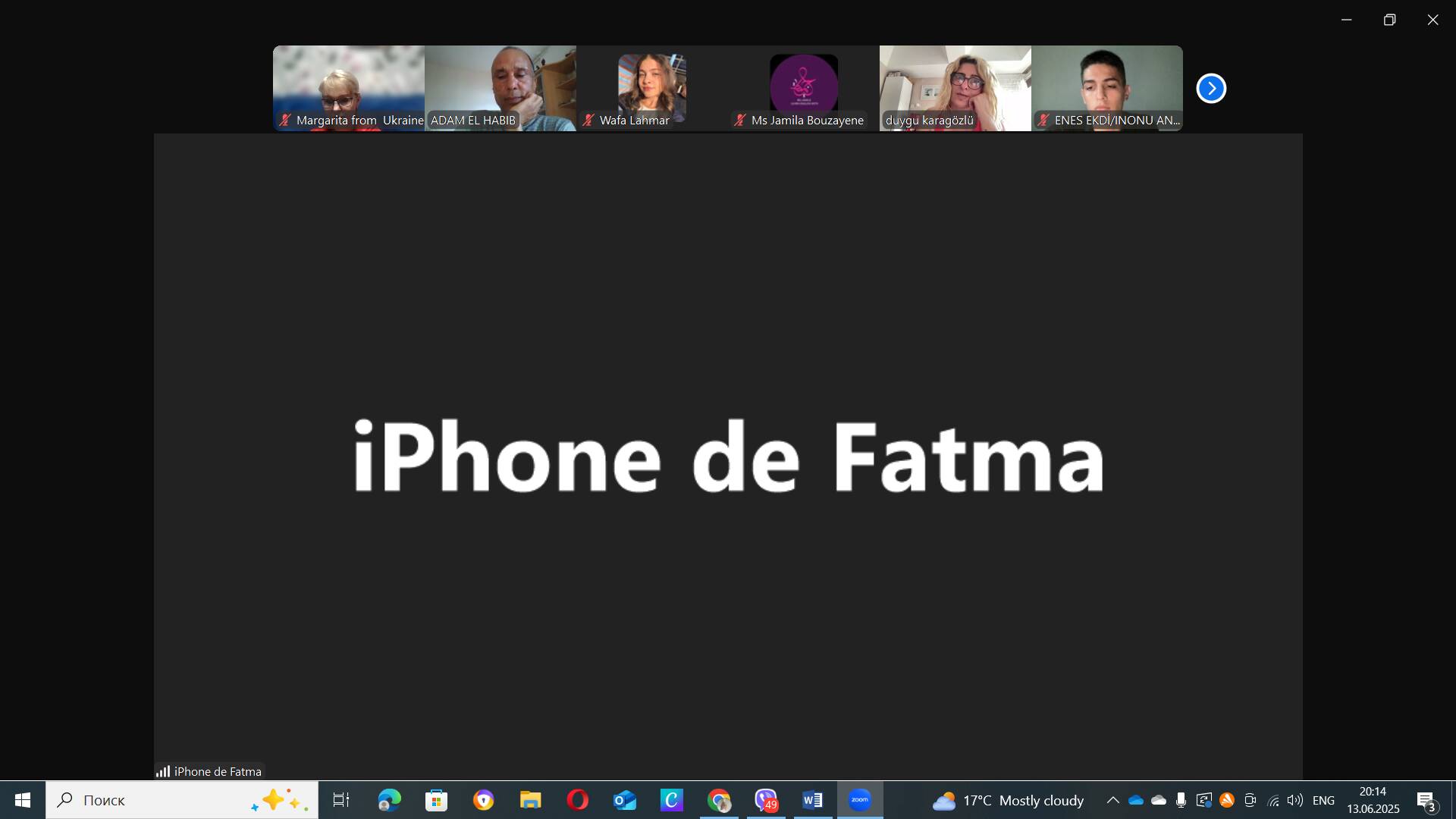Open Microsoft Store from the taskbar
1456x819 pixels.
(x=436, y=800)
